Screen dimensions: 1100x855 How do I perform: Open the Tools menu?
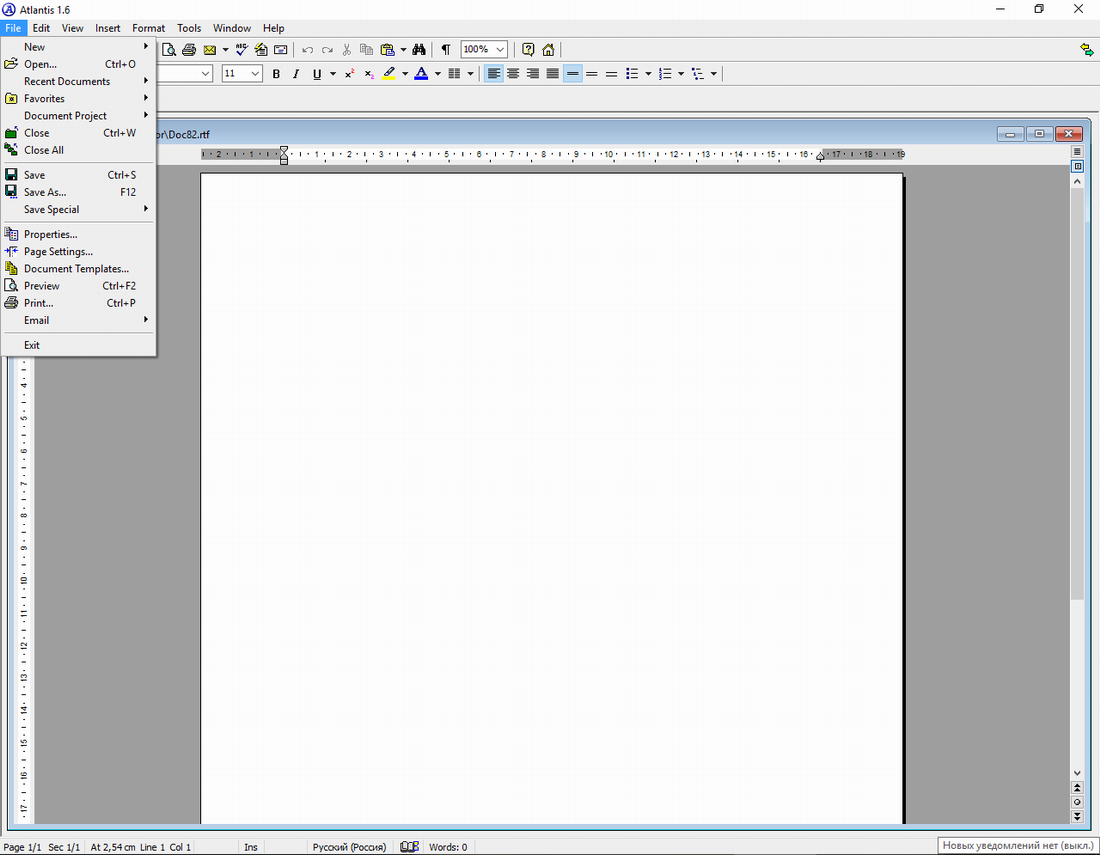tap(189, 28)
